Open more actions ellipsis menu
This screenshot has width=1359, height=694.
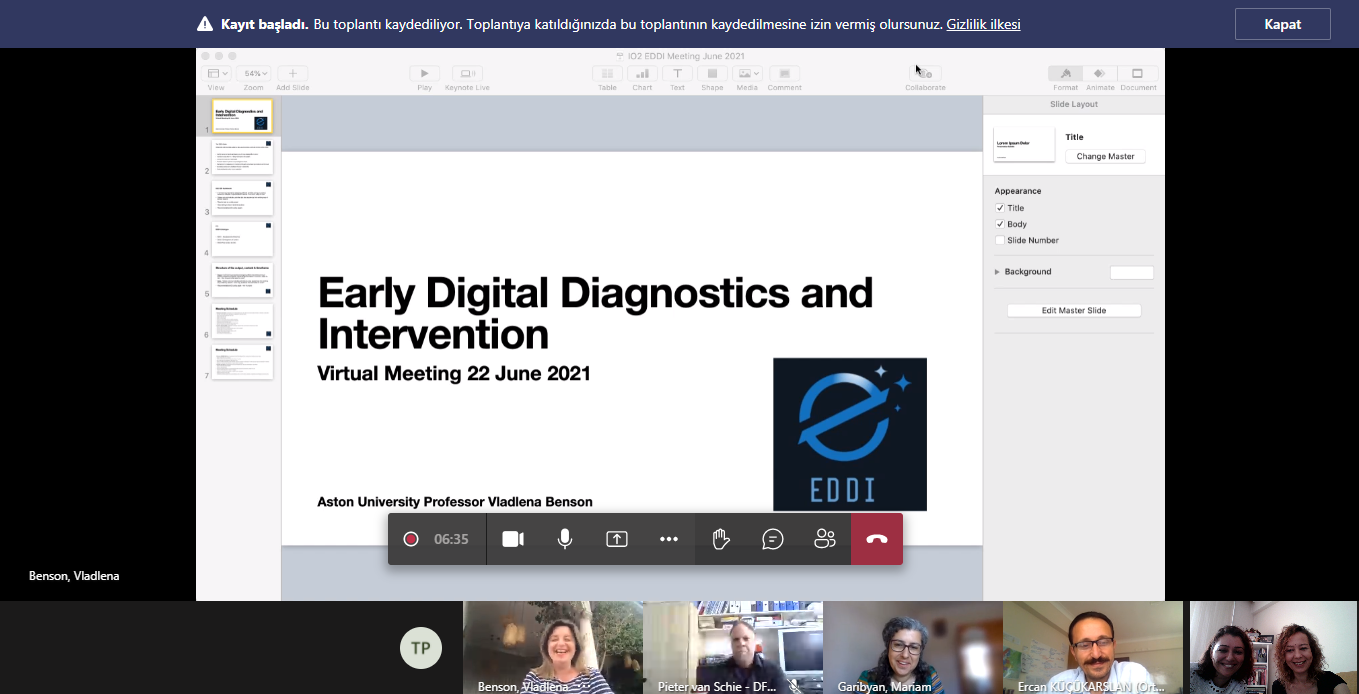click(669, 539)
